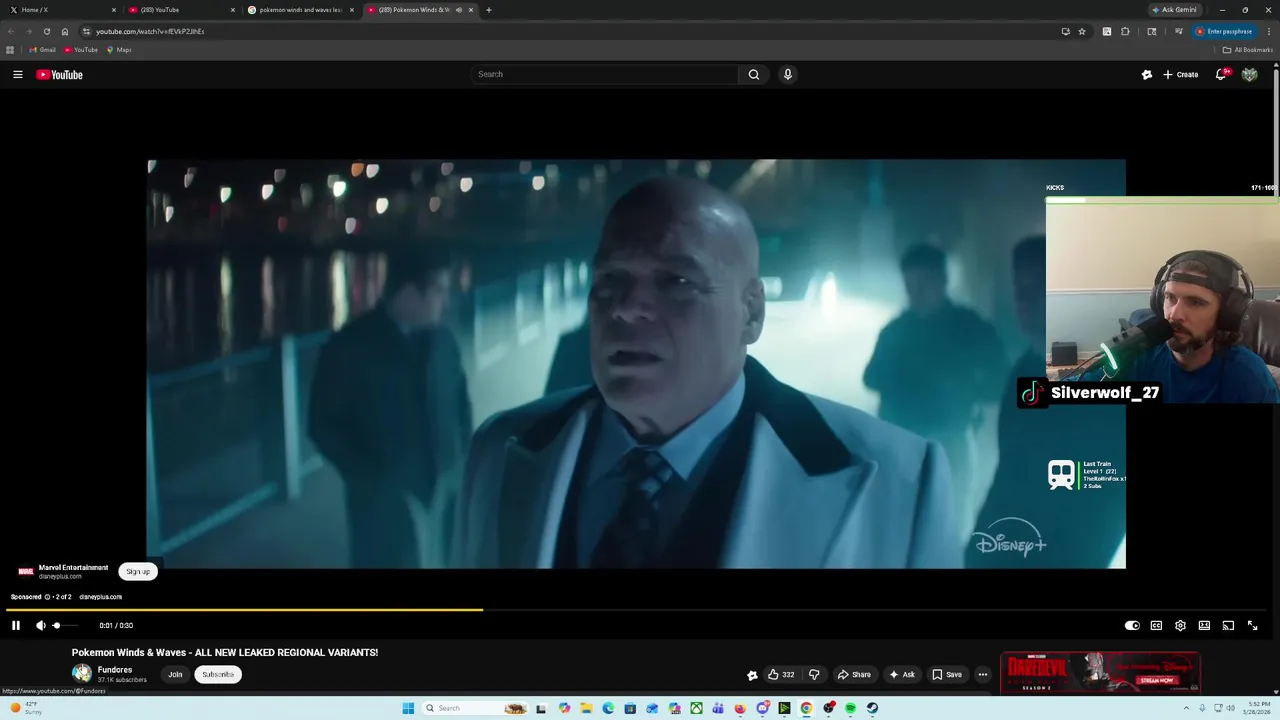Enter full screen mode
Image resolution: width=1280 pixels, height=720 pixels.
point(1252,625)
